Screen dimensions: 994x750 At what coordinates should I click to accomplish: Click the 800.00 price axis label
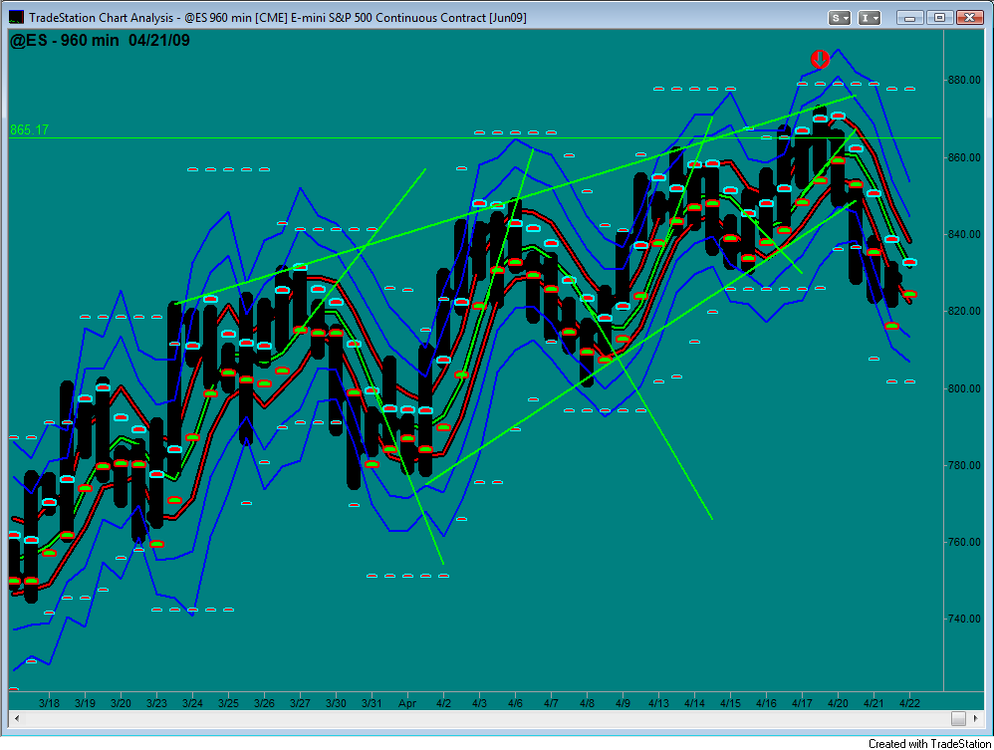[x=964, y=388]
